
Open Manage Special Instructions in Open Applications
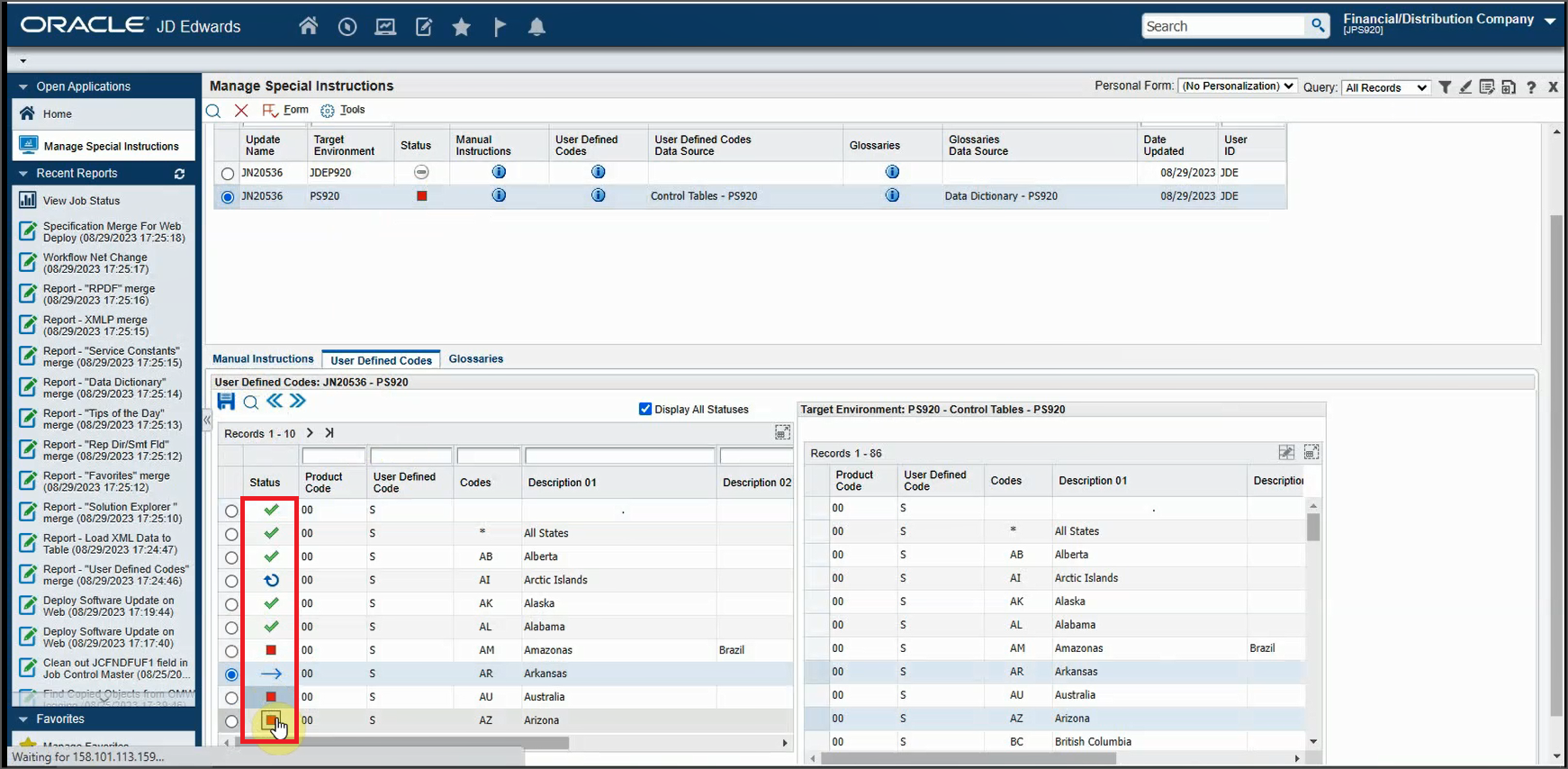(104, 146)
